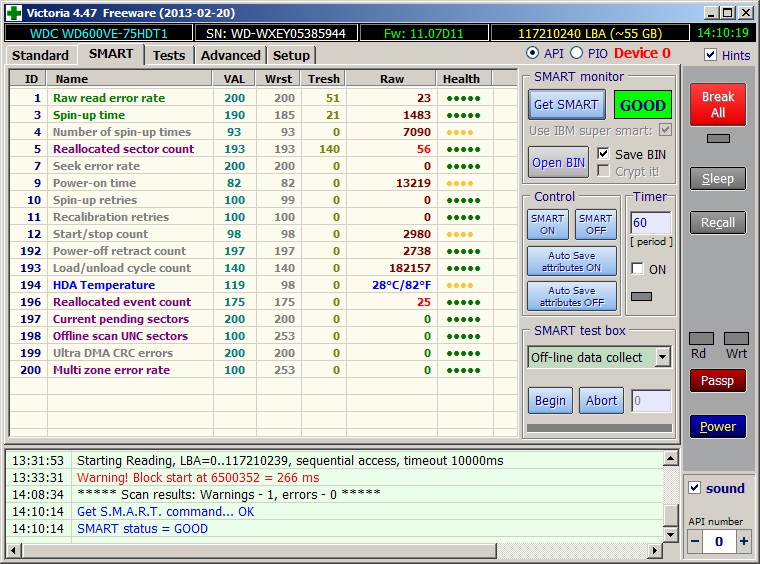Click the SMART test box number field
The width and height of the screenshot is (760, 564).
point(651,401)
